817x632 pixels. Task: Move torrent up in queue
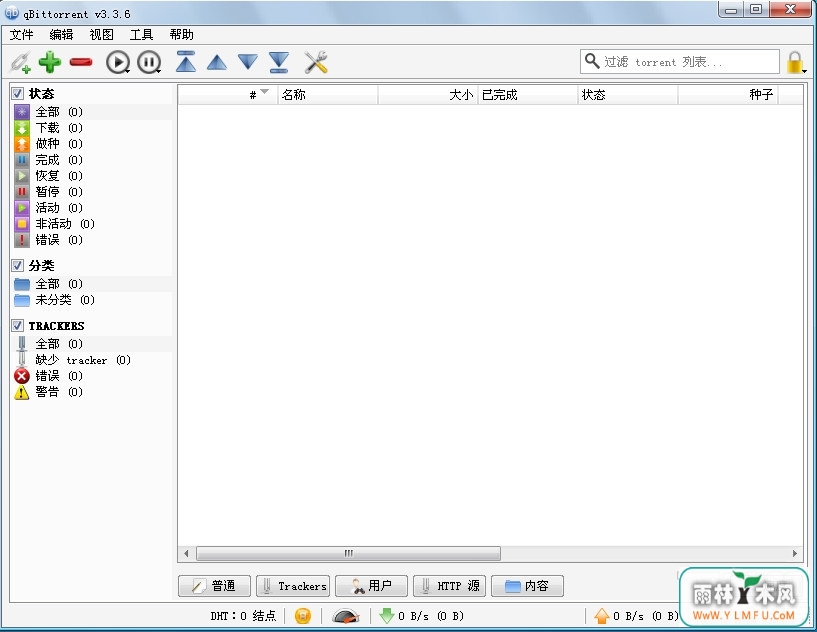click(217, 63)
